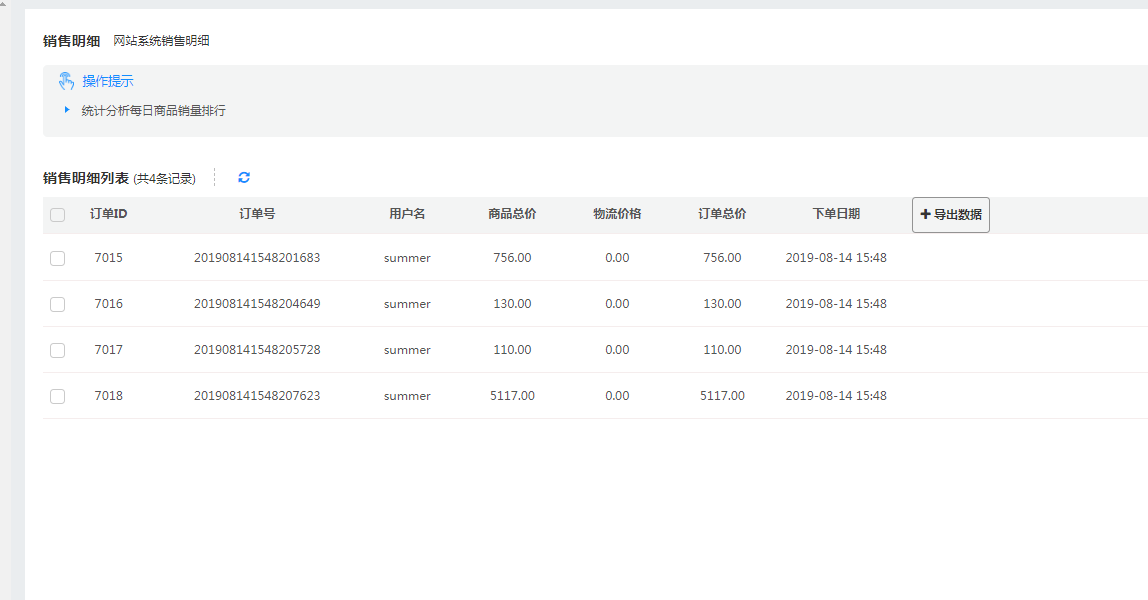The image size is (1148, 600).
Task: Click order number 201908141548201683
Action: [x=257, y=258]
